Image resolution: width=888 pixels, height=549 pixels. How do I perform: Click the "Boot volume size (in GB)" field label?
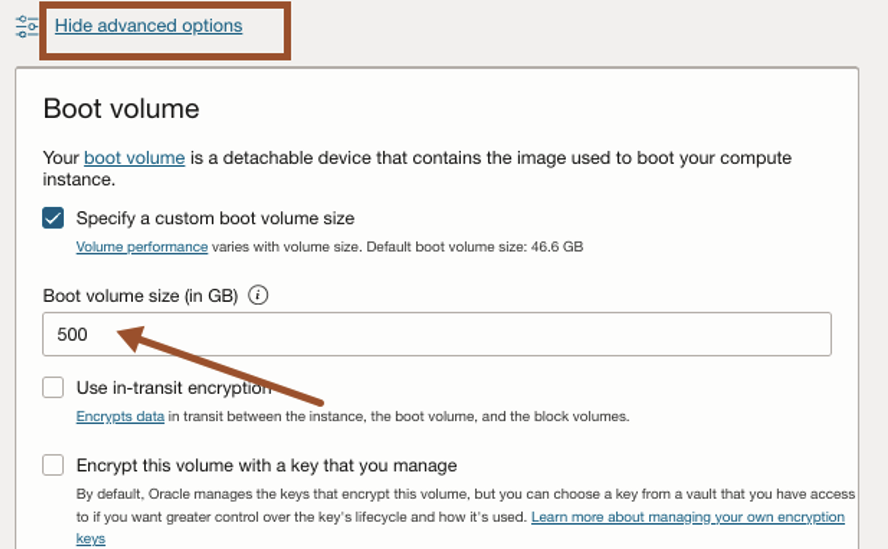coord(140,295)
